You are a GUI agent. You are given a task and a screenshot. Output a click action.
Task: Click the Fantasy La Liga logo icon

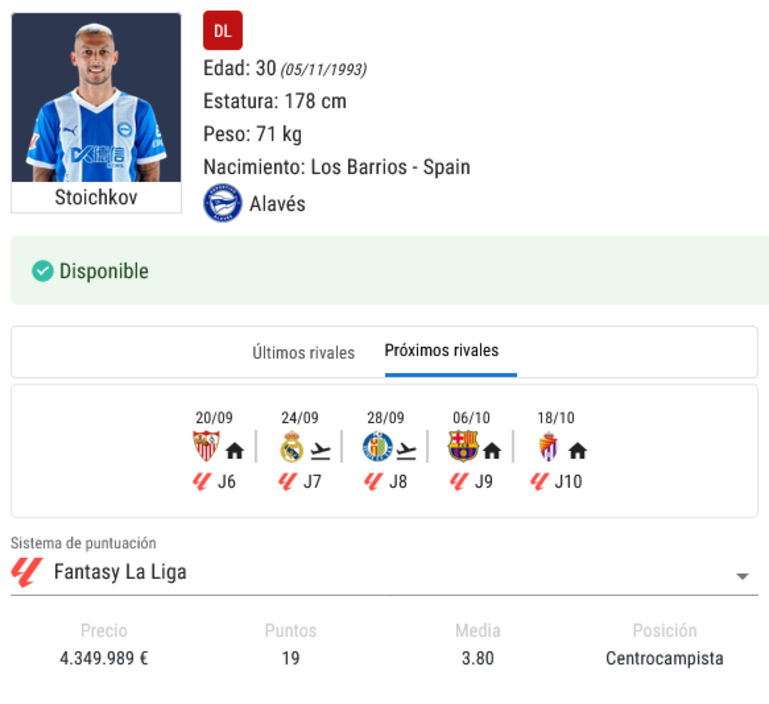click(26, 572)
